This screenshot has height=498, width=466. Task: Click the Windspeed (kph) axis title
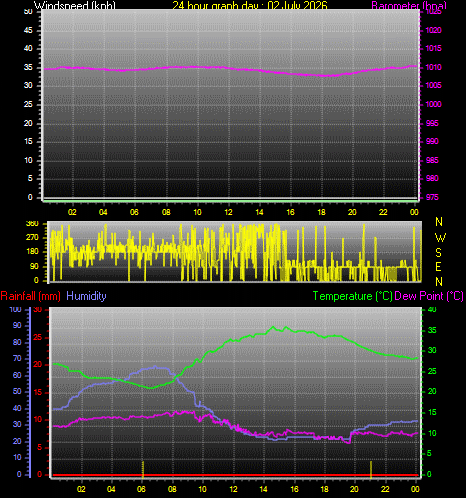[75, 6]
